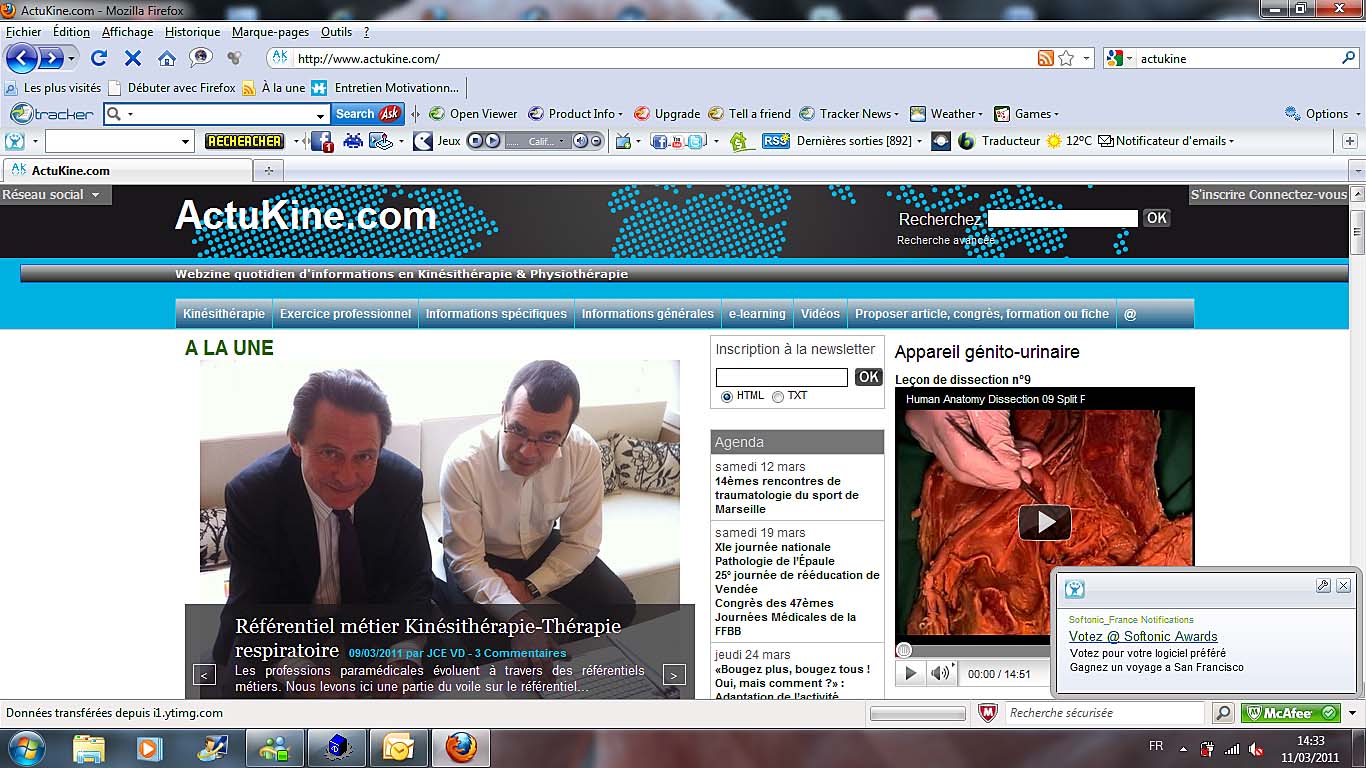Show next featured article arrow
The width and height of the screenshot is (1366, 768).
pos(674,675)
